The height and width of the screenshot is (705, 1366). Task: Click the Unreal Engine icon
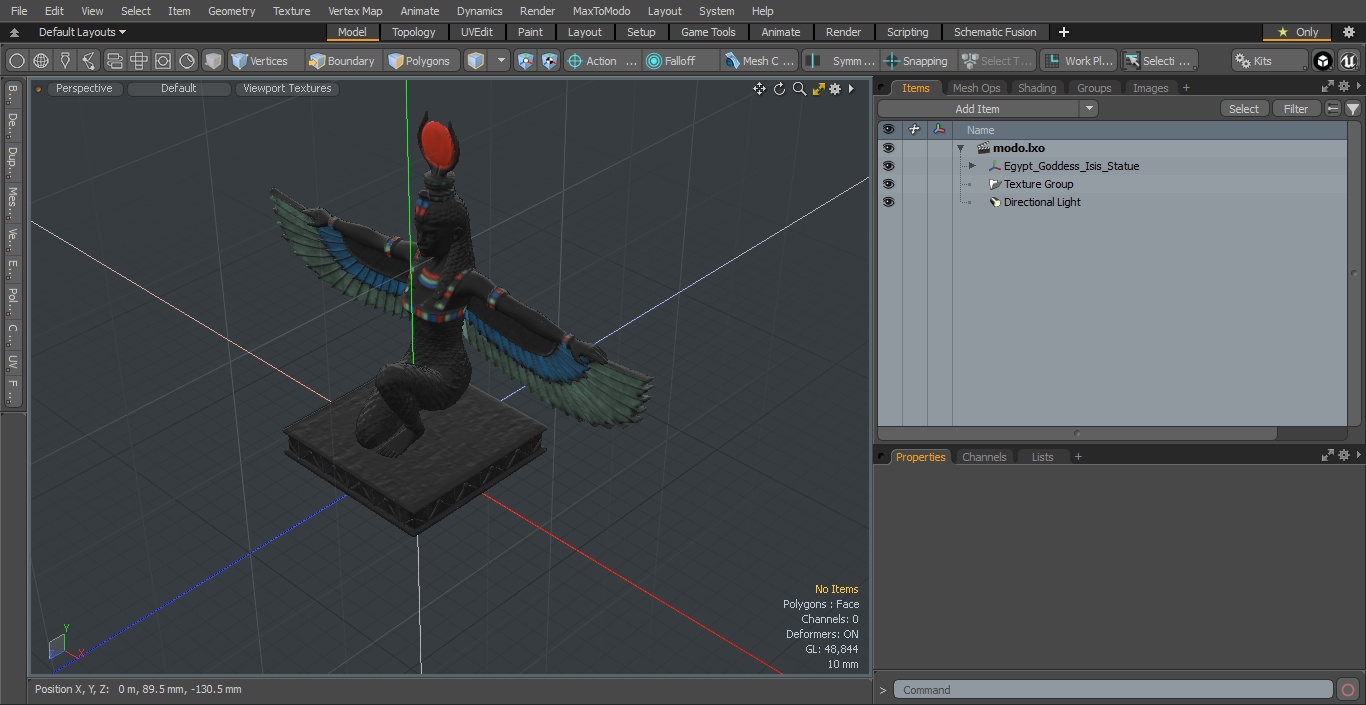coord(1349,61)
